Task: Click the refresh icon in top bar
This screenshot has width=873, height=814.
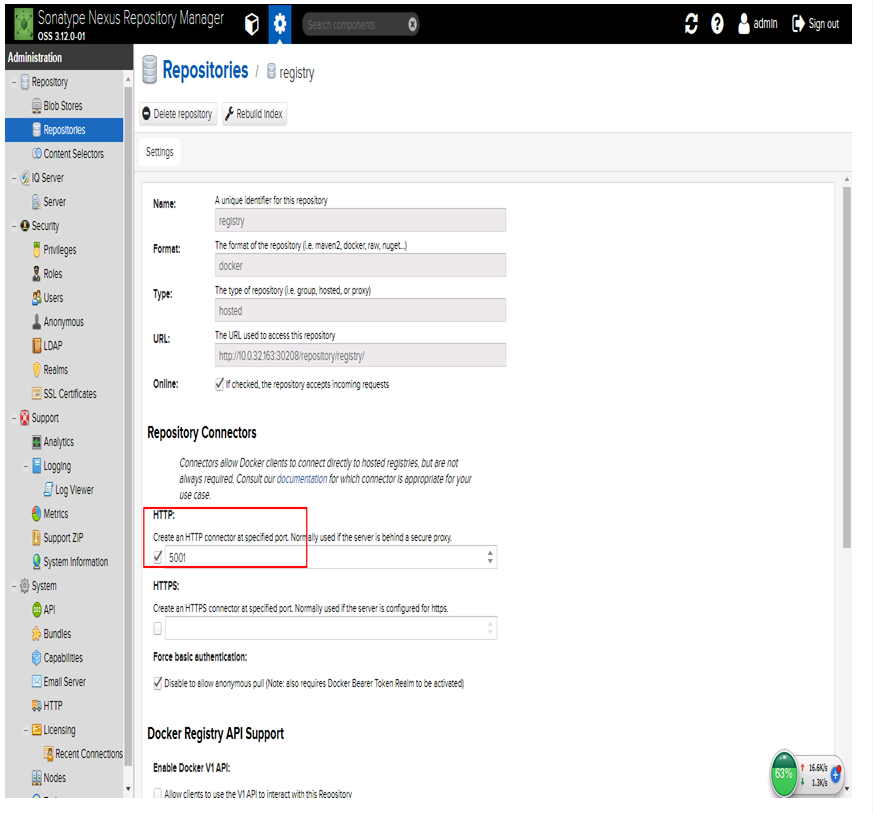Action: point(691,24)
